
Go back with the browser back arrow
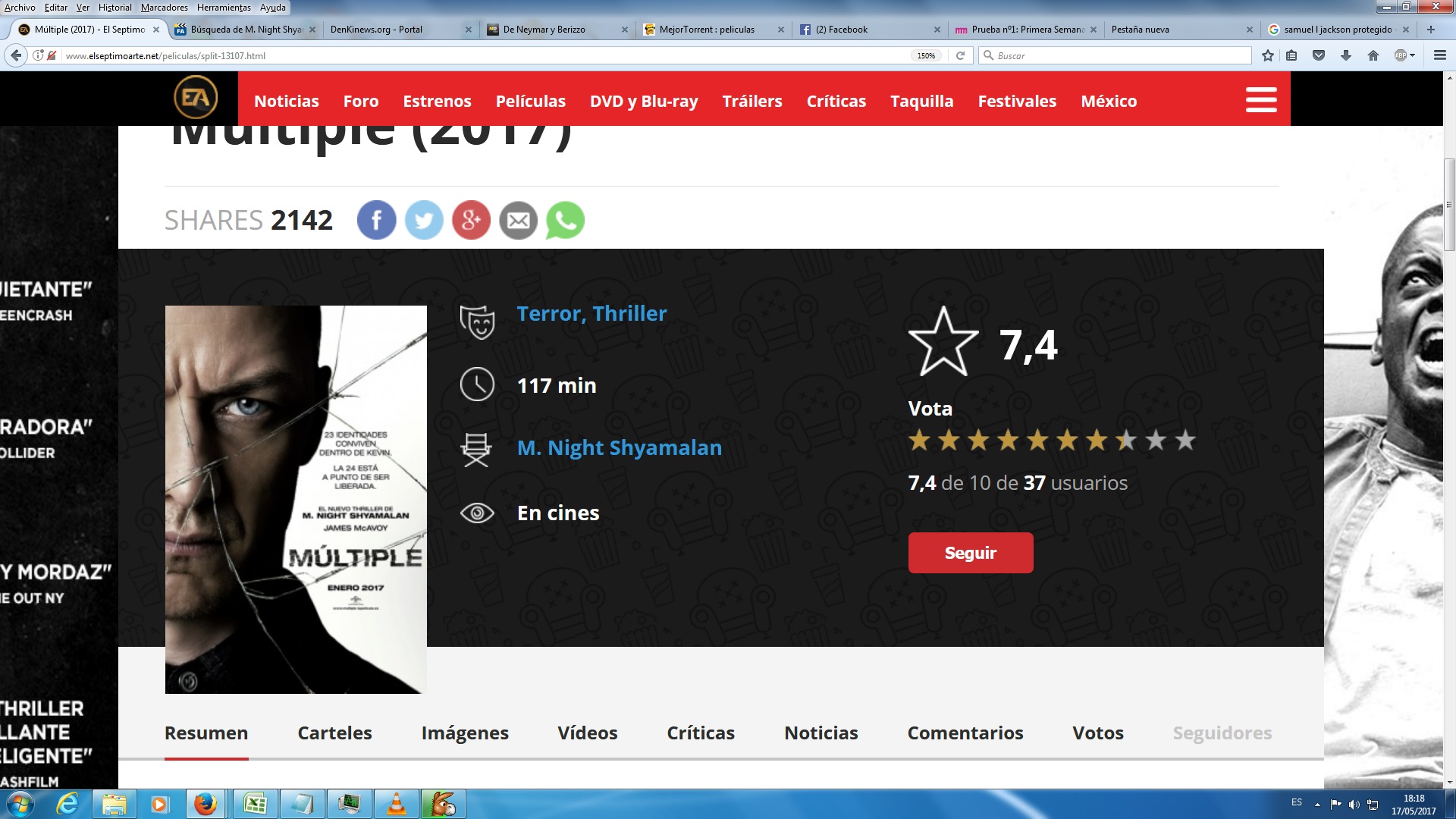pyautogui.click(x=16, y=55)
